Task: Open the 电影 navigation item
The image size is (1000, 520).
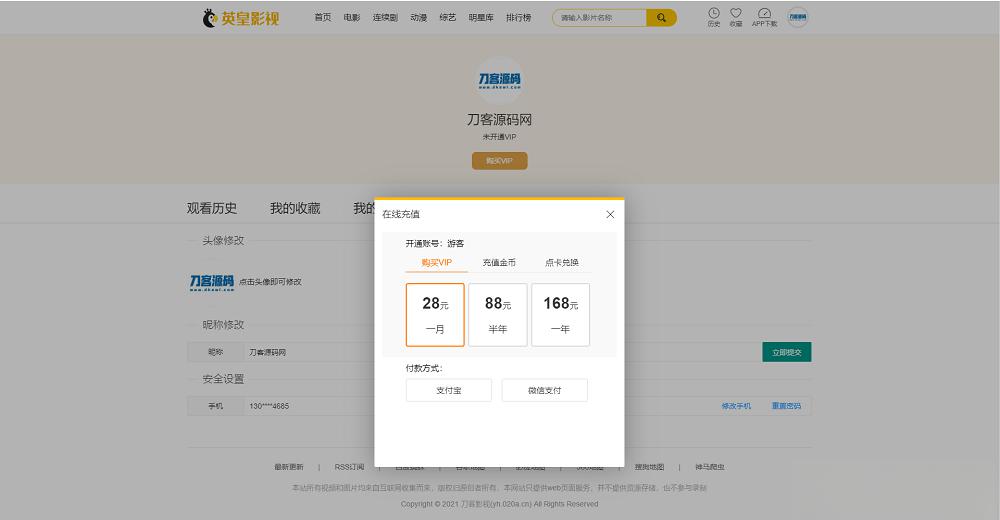Action: [x=352, y=18]
